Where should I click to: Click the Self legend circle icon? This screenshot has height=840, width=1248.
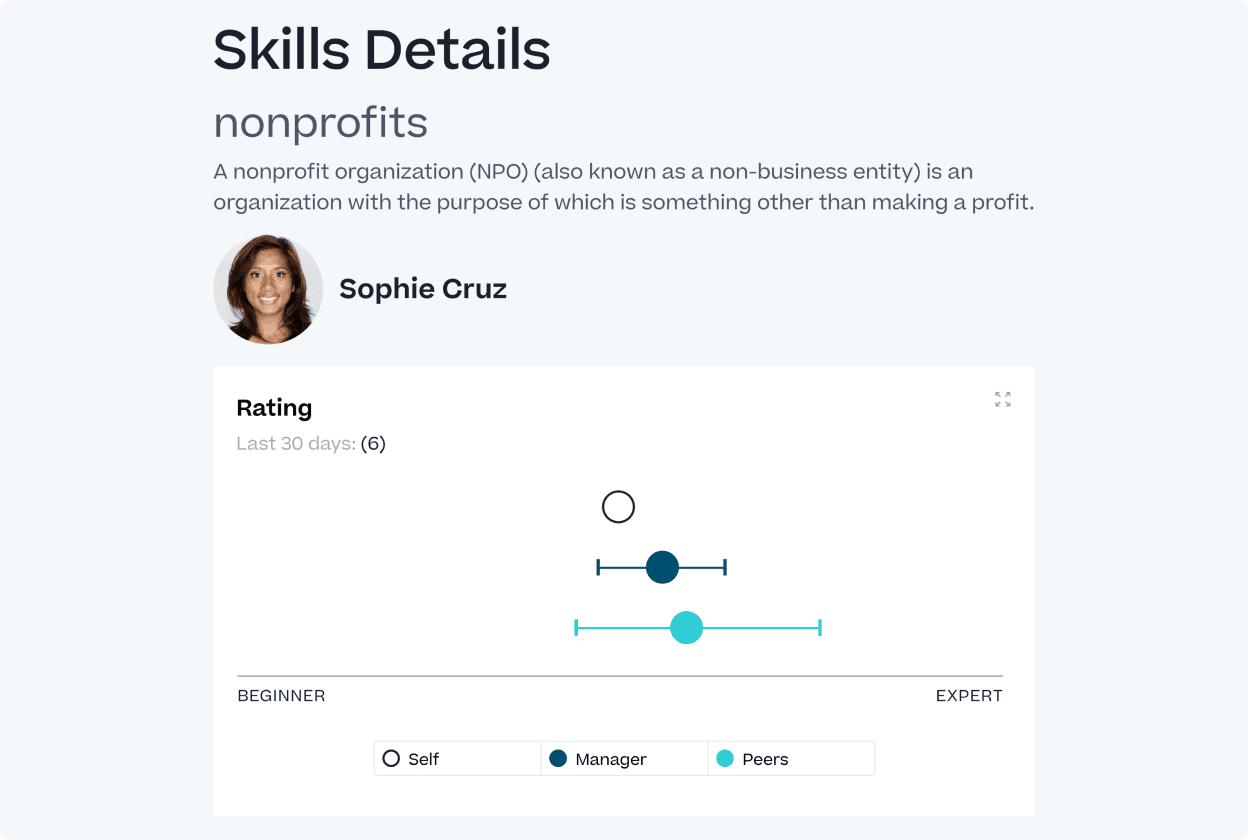tap(391, 758)
